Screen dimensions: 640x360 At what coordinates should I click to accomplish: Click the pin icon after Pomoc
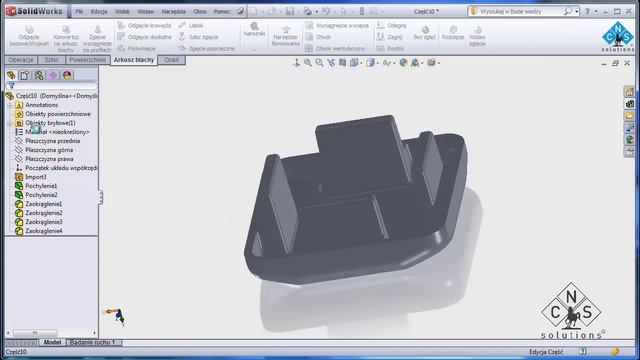[241, 11]
